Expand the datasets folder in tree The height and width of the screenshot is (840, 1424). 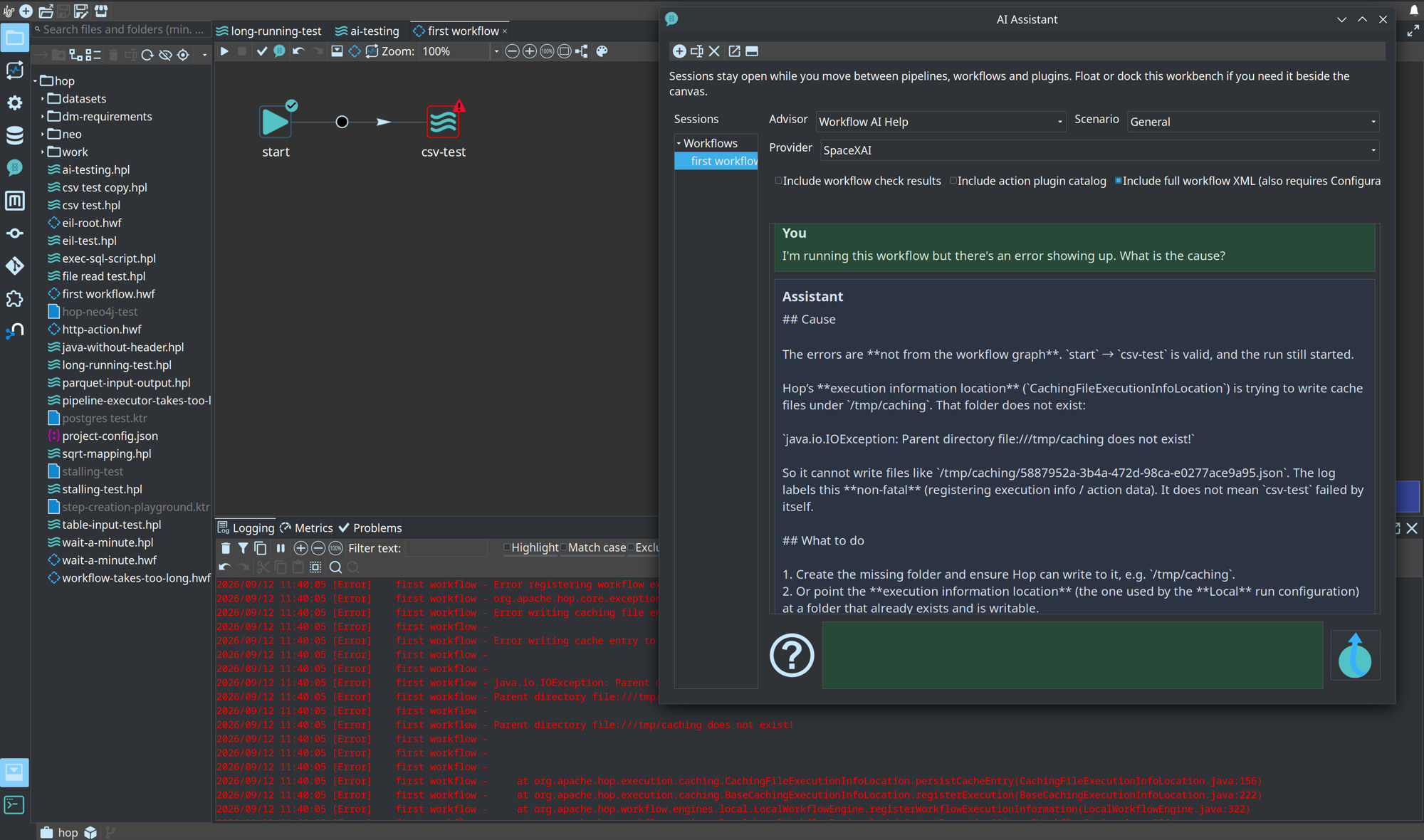point(43,99)
